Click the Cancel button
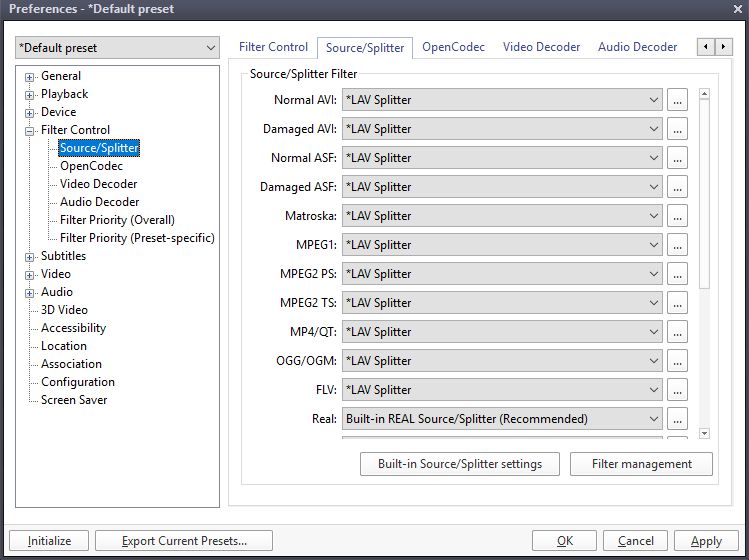Viewport: 749px width, 560px height. click(635, 541)
